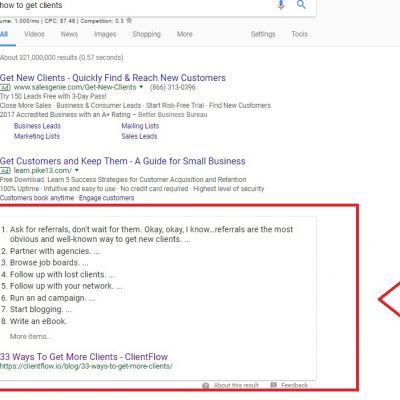Click into the search query input field
Screen dimensions: 400x400
click(x=137, y=5)
